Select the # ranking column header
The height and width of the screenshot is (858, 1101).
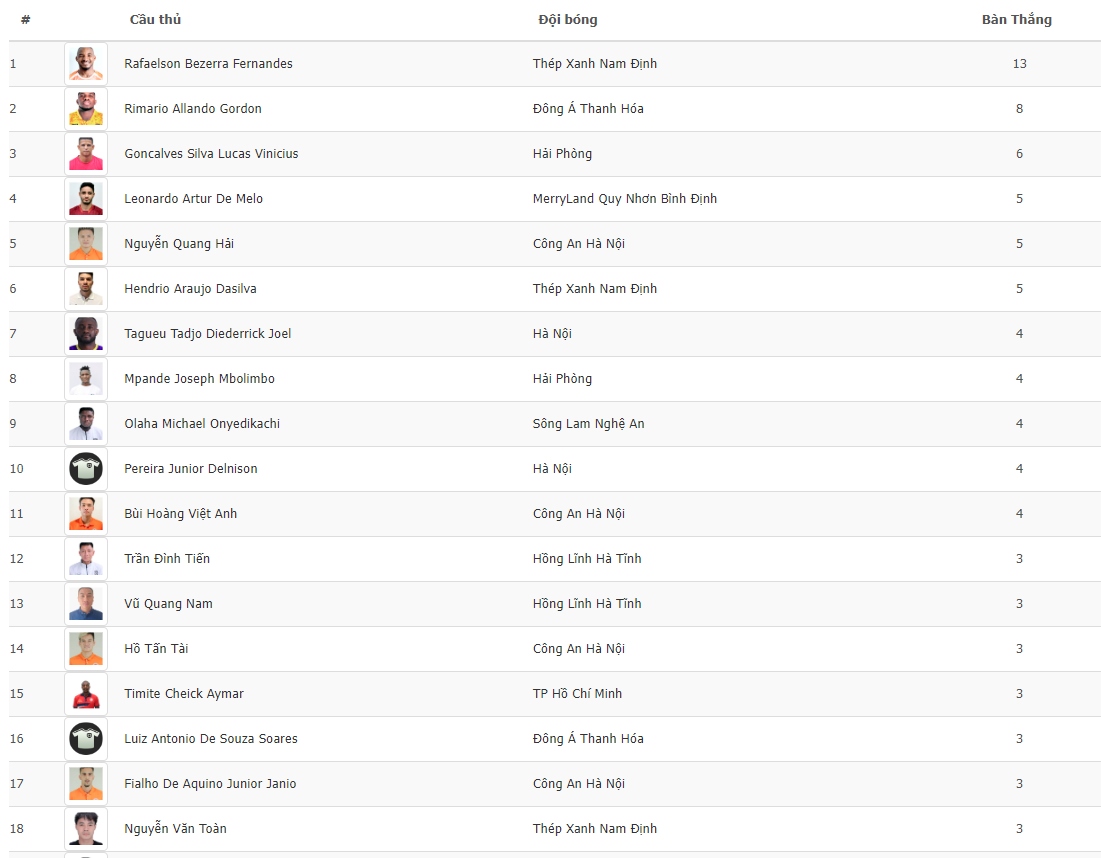tap(25, 20)
